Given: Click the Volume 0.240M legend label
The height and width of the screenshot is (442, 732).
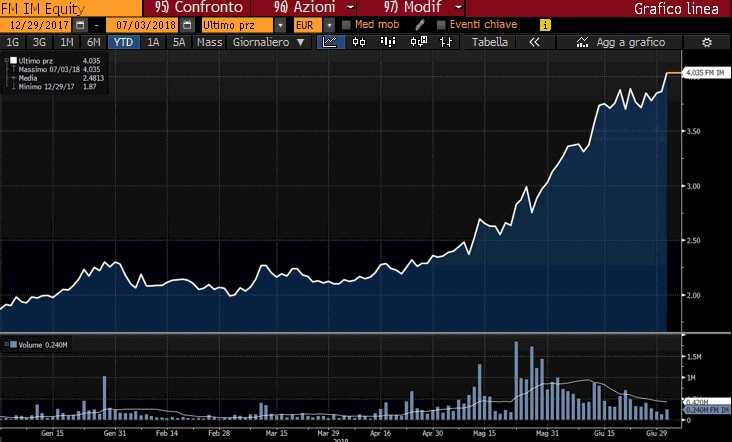Looking at the screenshot, I should coord(42,345).
